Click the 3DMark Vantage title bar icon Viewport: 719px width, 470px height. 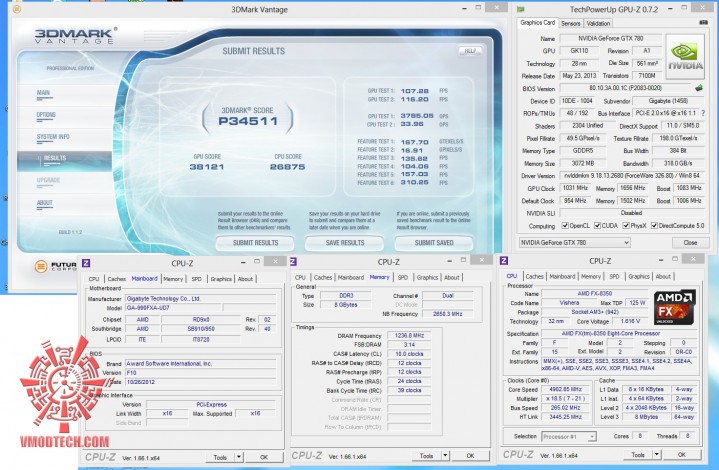[x=17, y=9]
